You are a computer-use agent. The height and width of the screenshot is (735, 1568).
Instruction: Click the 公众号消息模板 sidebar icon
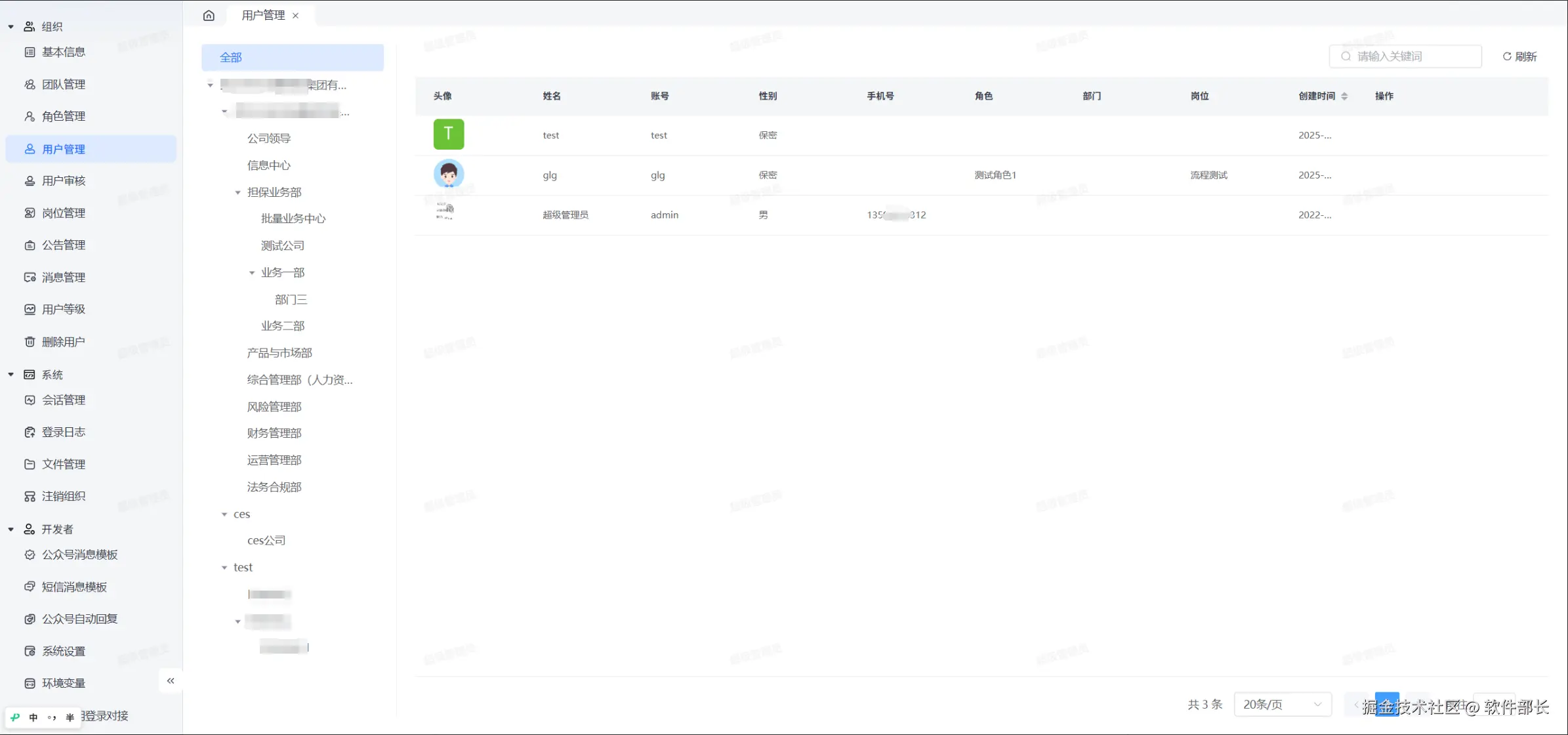[x=30, y=555]
